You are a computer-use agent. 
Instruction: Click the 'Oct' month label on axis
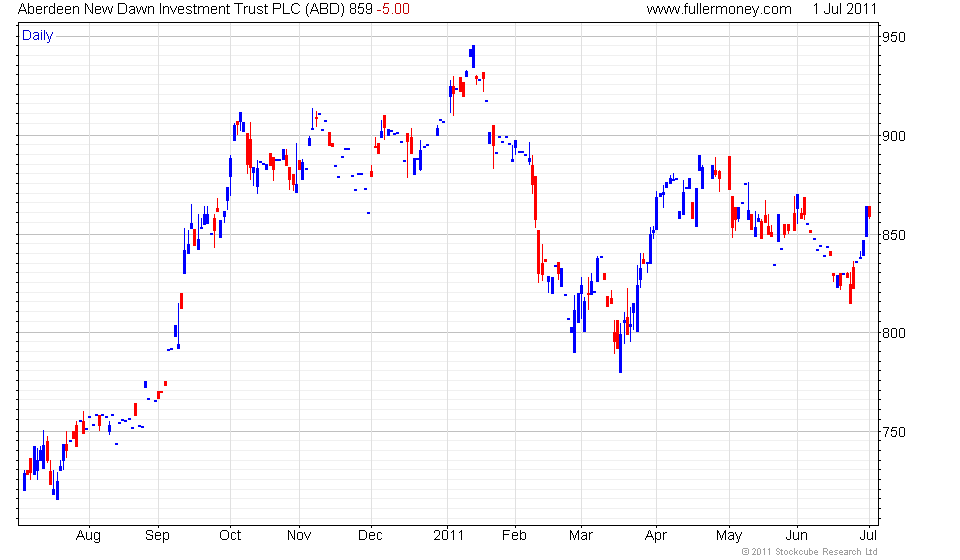230,536
